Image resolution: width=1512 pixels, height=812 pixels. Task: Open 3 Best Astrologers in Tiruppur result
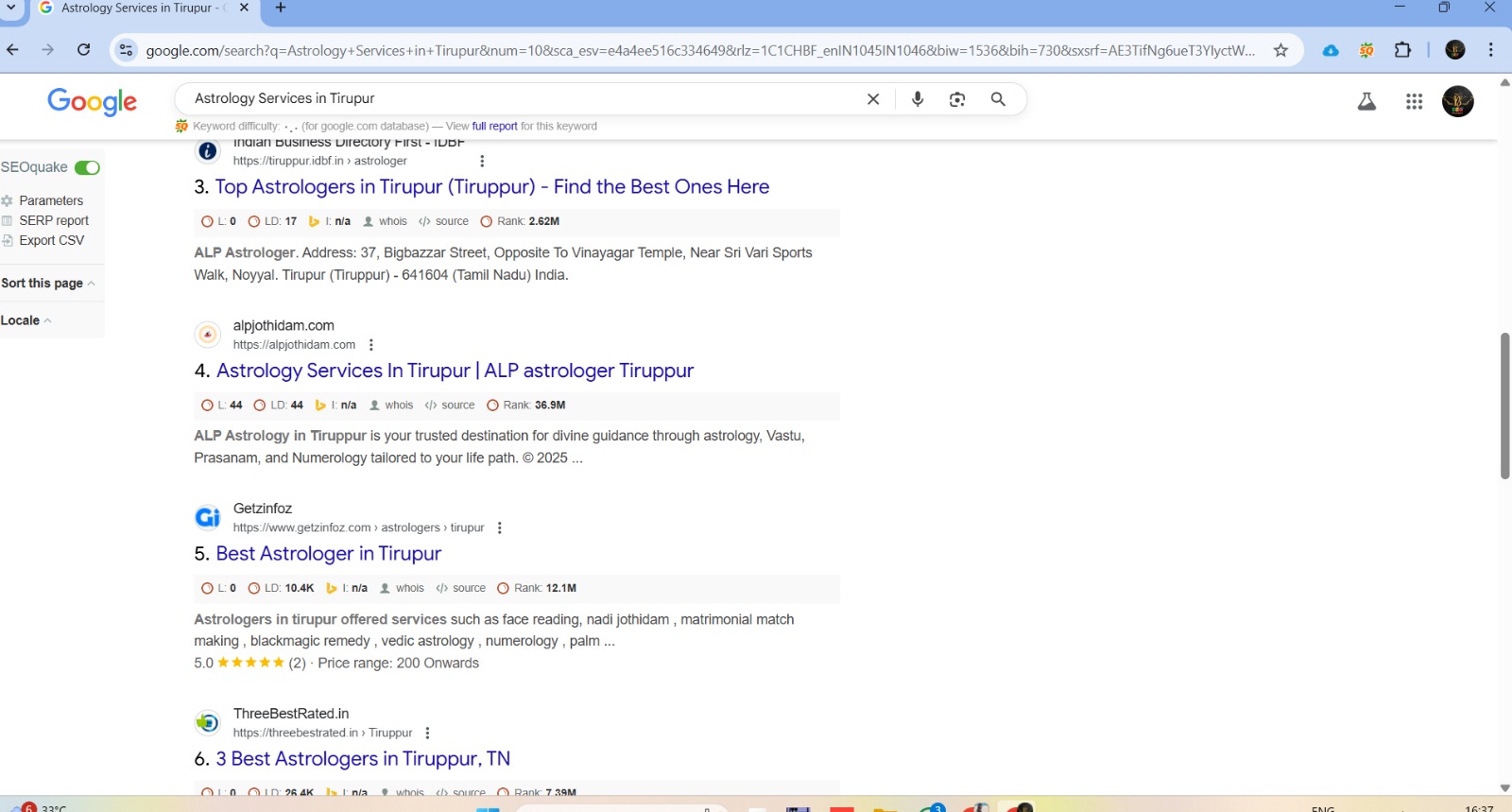click(363, 758)
